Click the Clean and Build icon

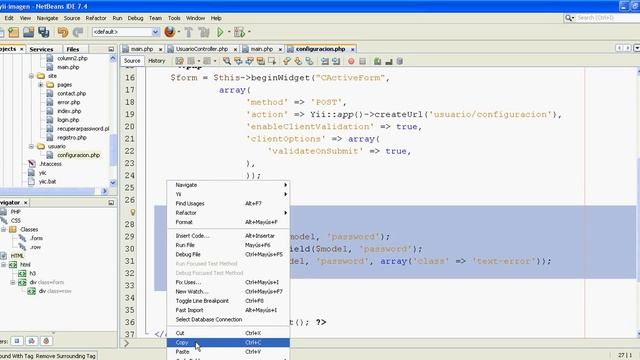pos(204,32)
